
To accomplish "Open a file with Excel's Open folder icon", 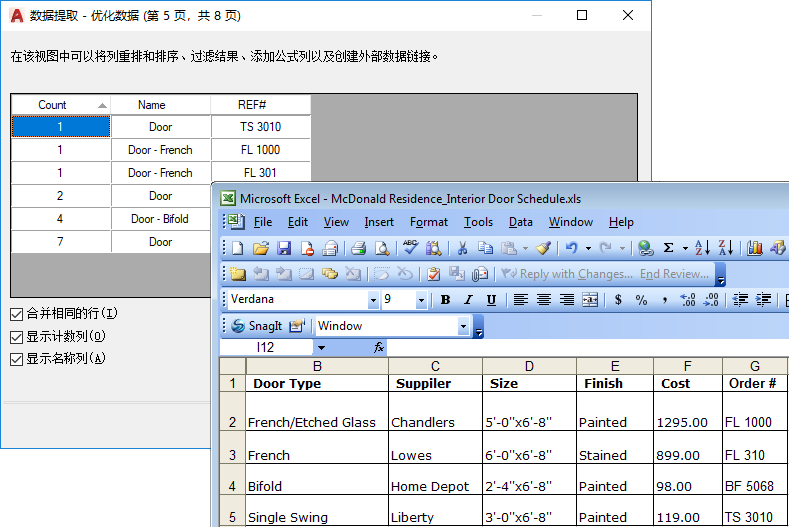I will tap(261, 248).
